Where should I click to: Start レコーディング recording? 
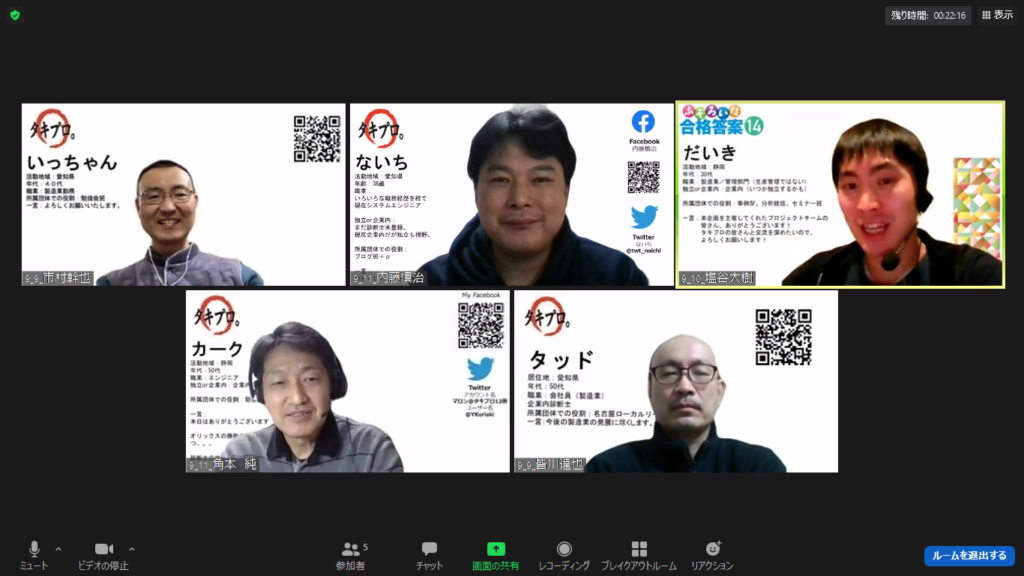tap(564, 554)
